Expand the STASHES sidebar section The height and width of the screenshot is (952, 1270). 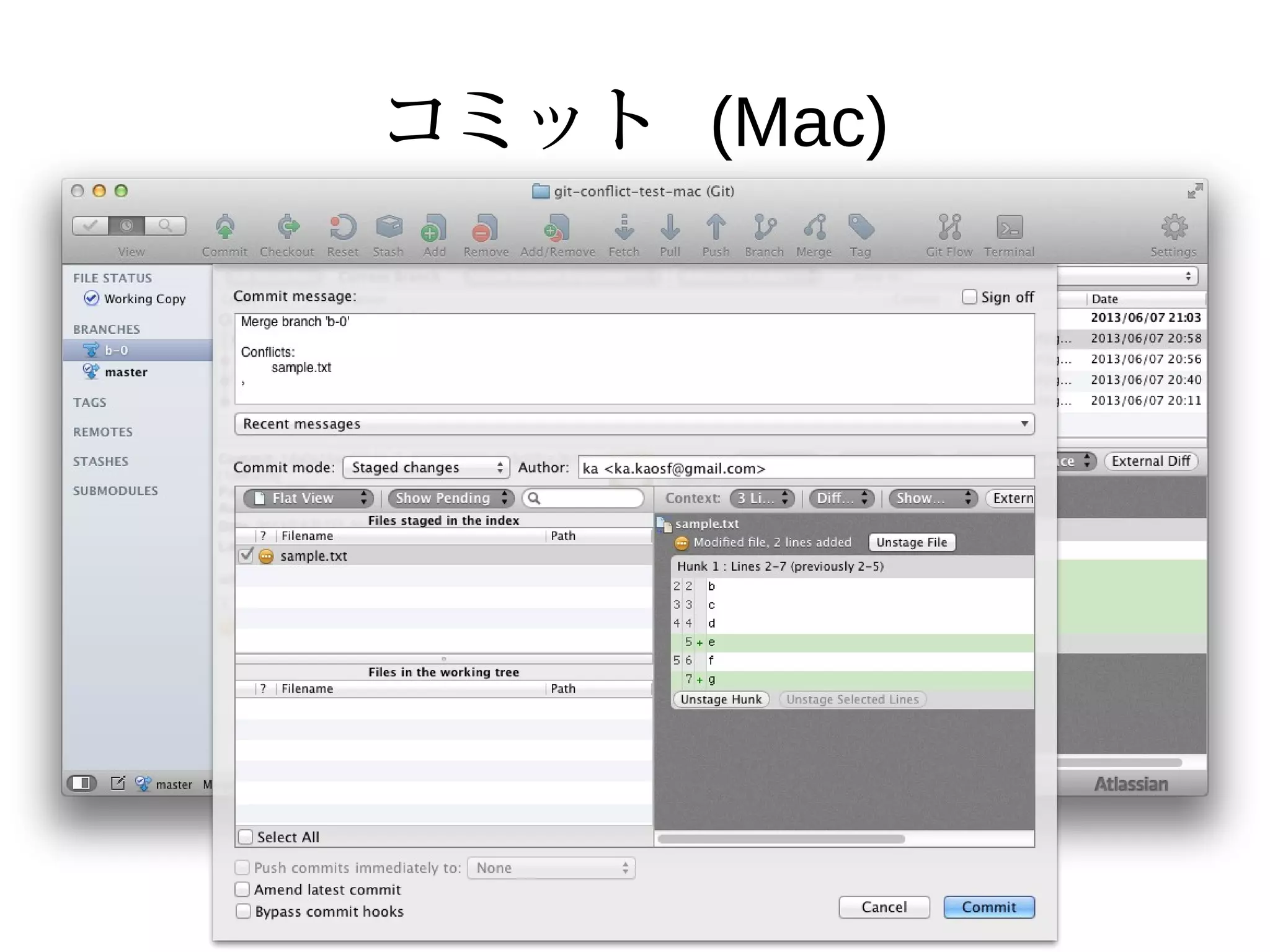pyautogui.click(x=100, y=461)
